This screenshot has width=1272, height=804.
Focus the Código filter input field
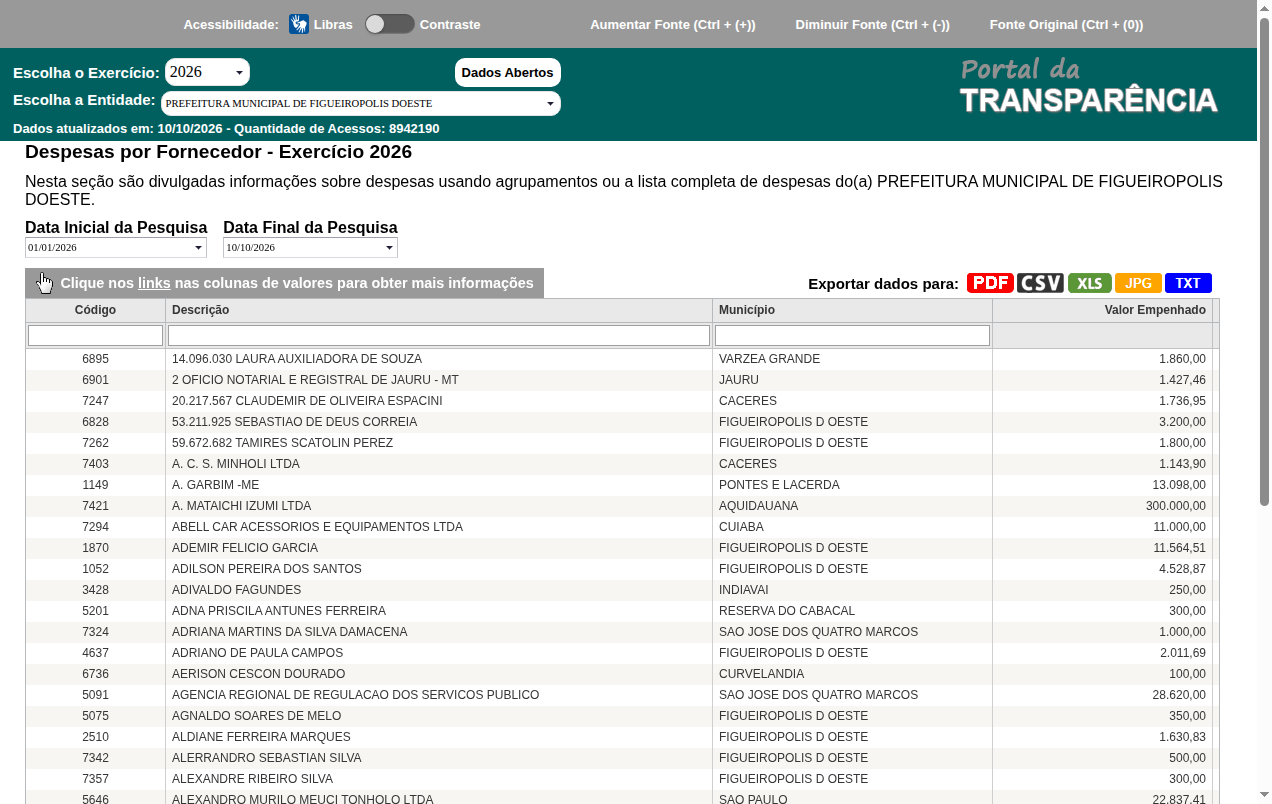click(95, 335)
